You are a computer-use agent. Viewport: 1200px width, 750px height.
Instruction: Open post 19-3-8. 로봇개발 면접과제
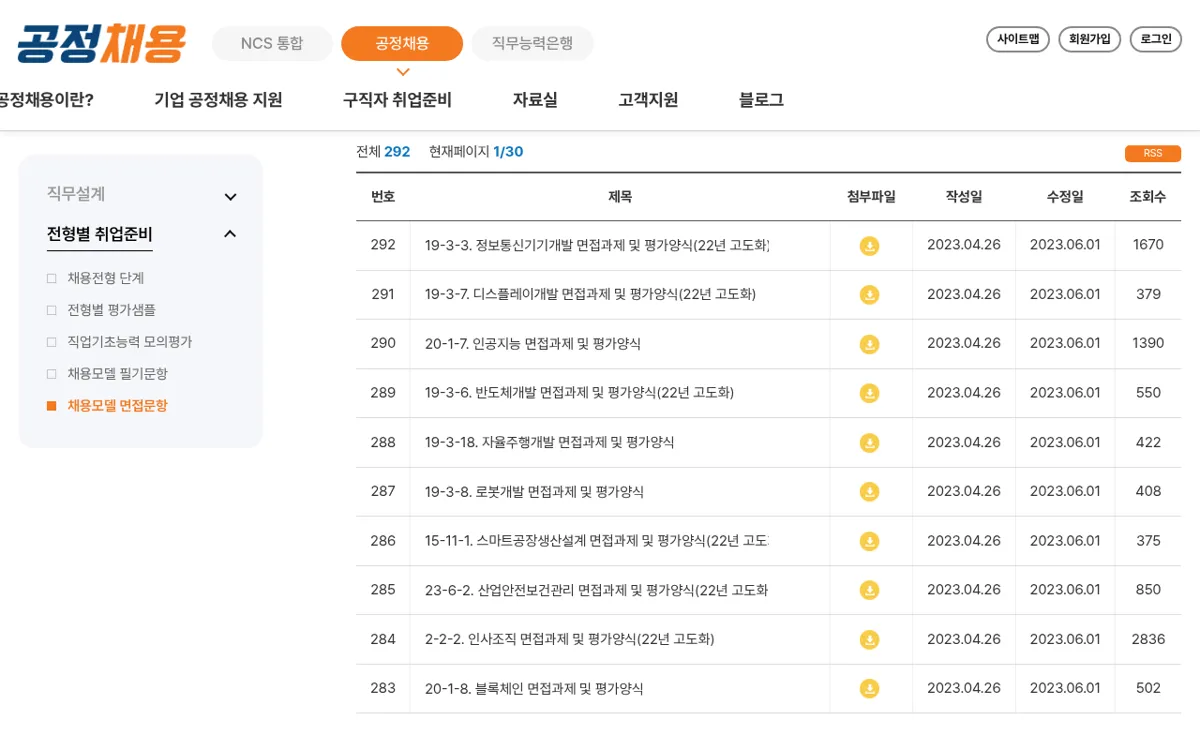coord(534,491)
